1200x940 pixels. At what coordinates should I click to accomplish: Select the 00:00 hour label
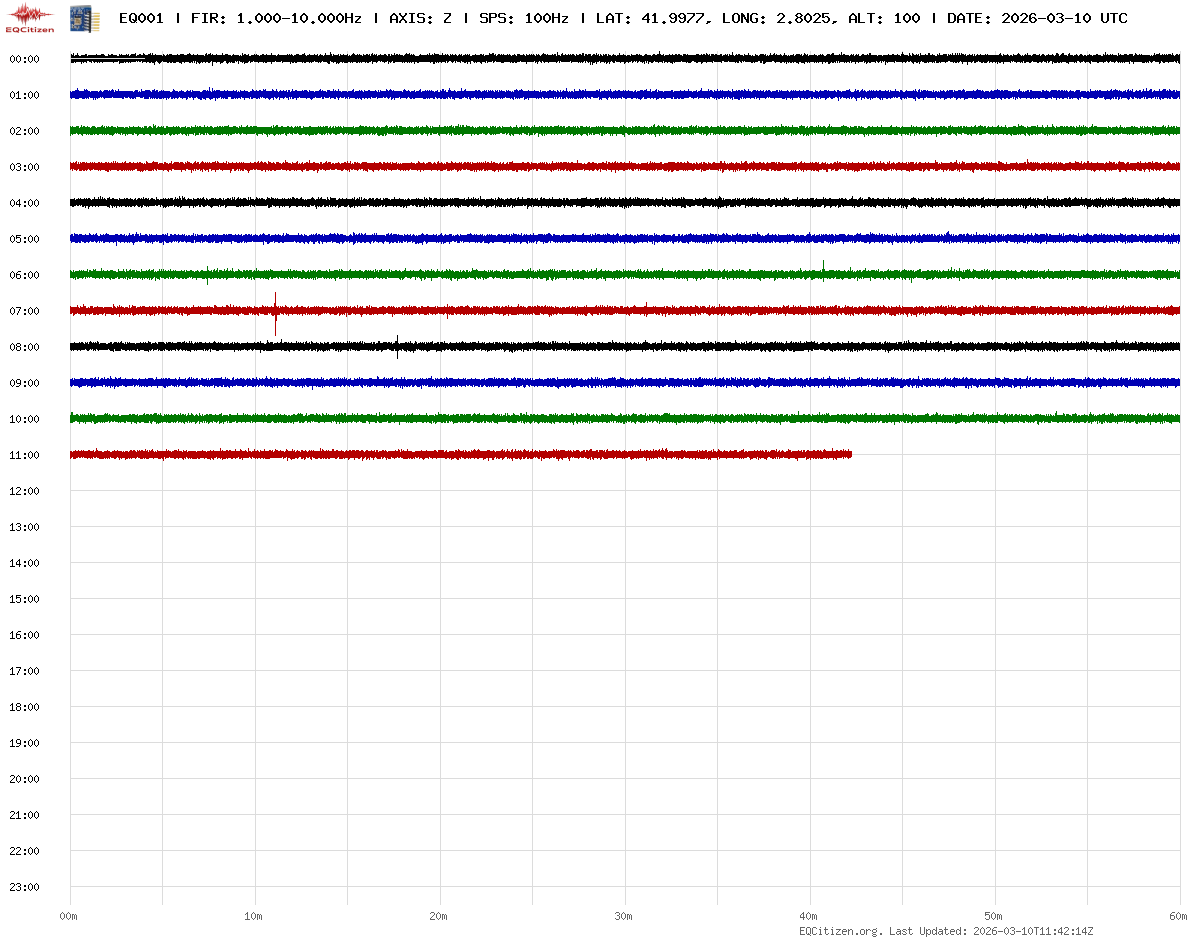pos(24,59)
